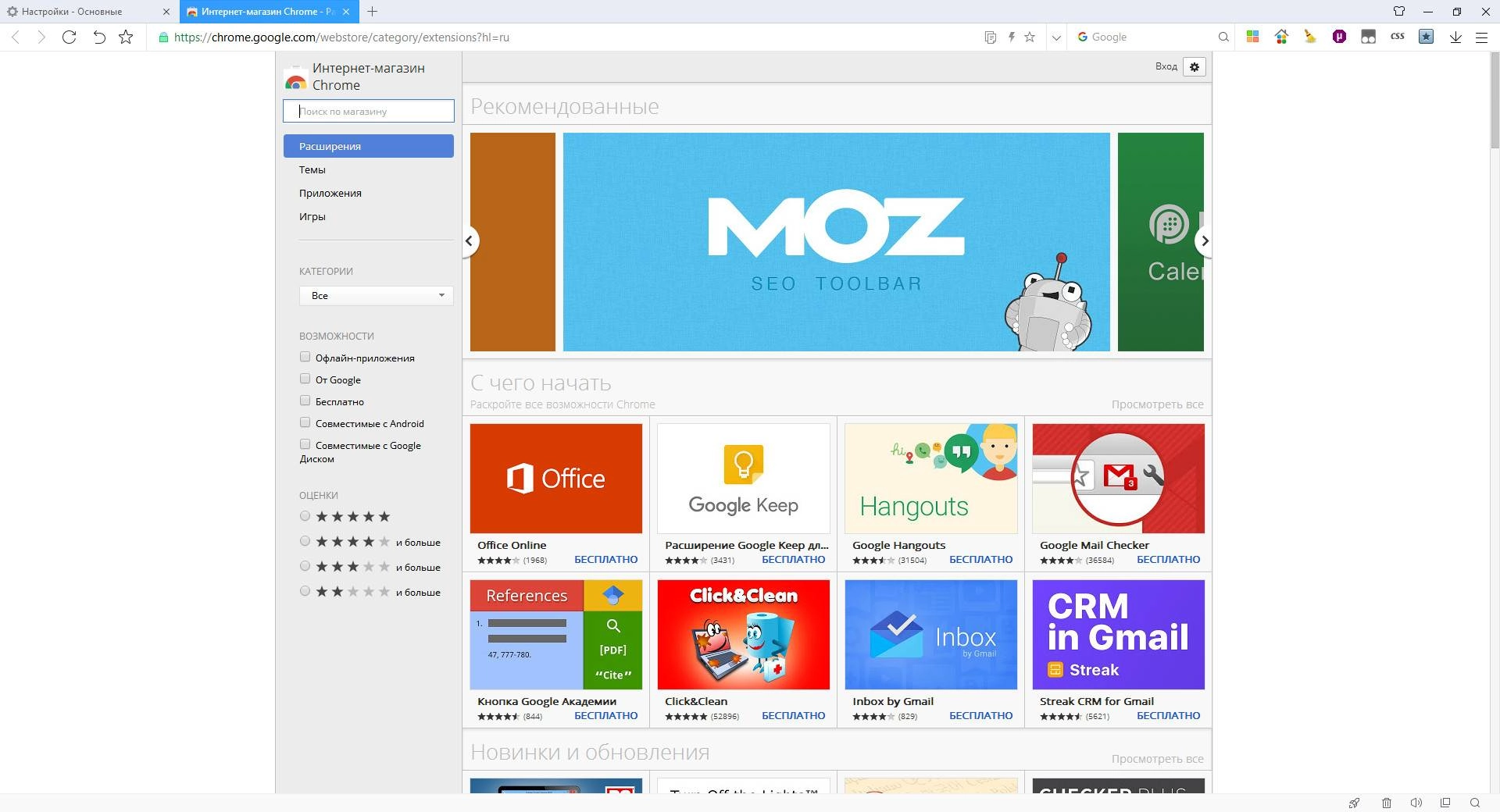Open the Google Mail Checker thumbnail
Screen dimensions: 1500x812
click(1118, 479)
